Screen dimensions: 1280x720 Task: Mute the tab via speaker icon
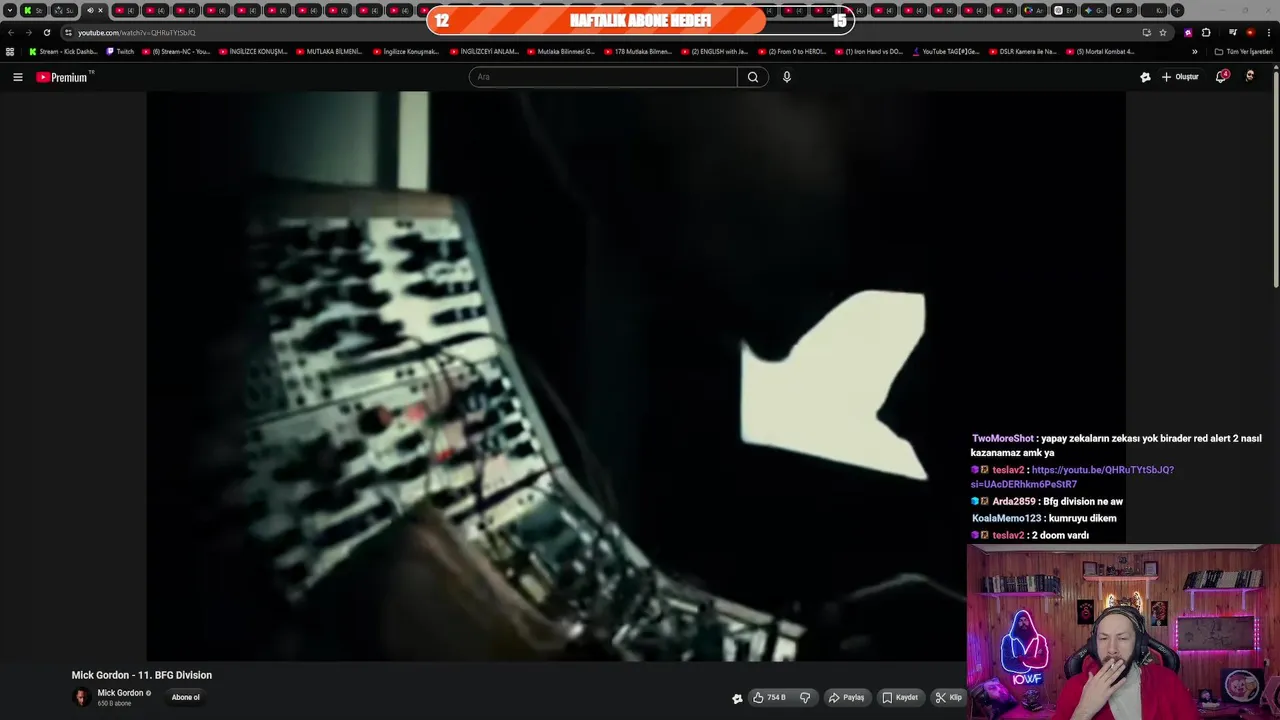(90, 10)
